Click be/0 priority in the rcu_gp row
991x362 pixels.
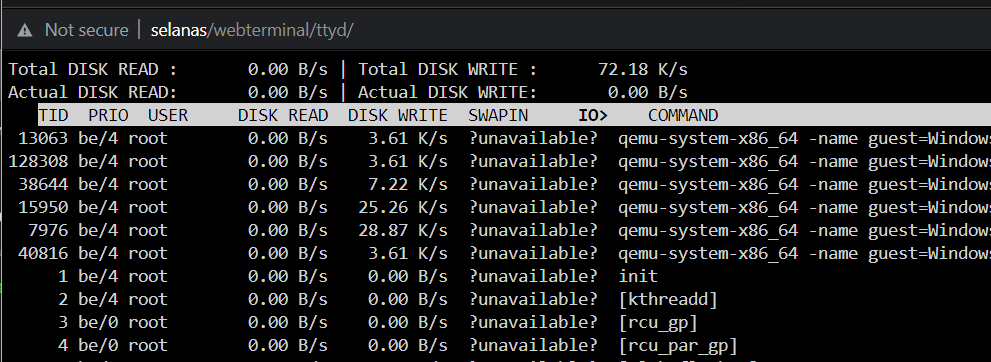pos(98,322)
